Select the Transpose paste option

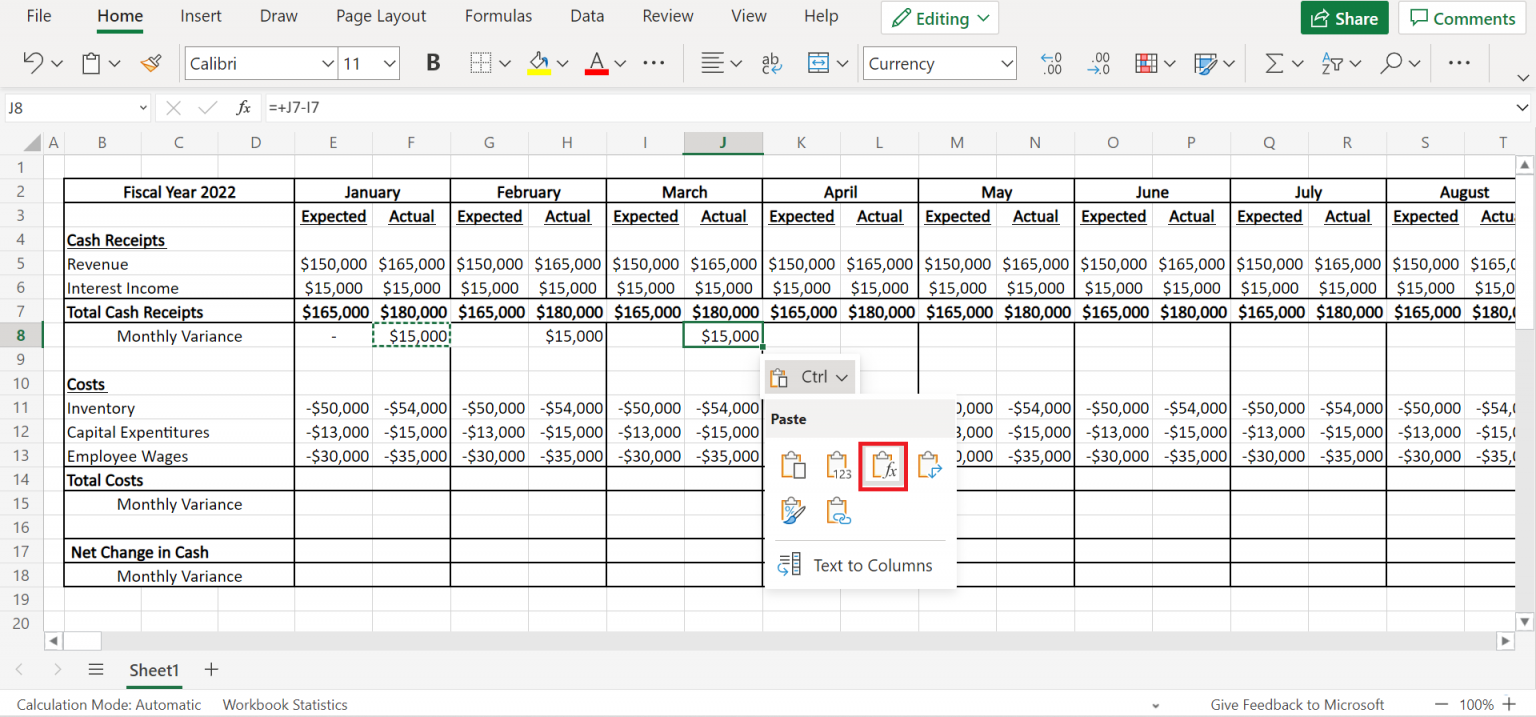pos(928,465)
